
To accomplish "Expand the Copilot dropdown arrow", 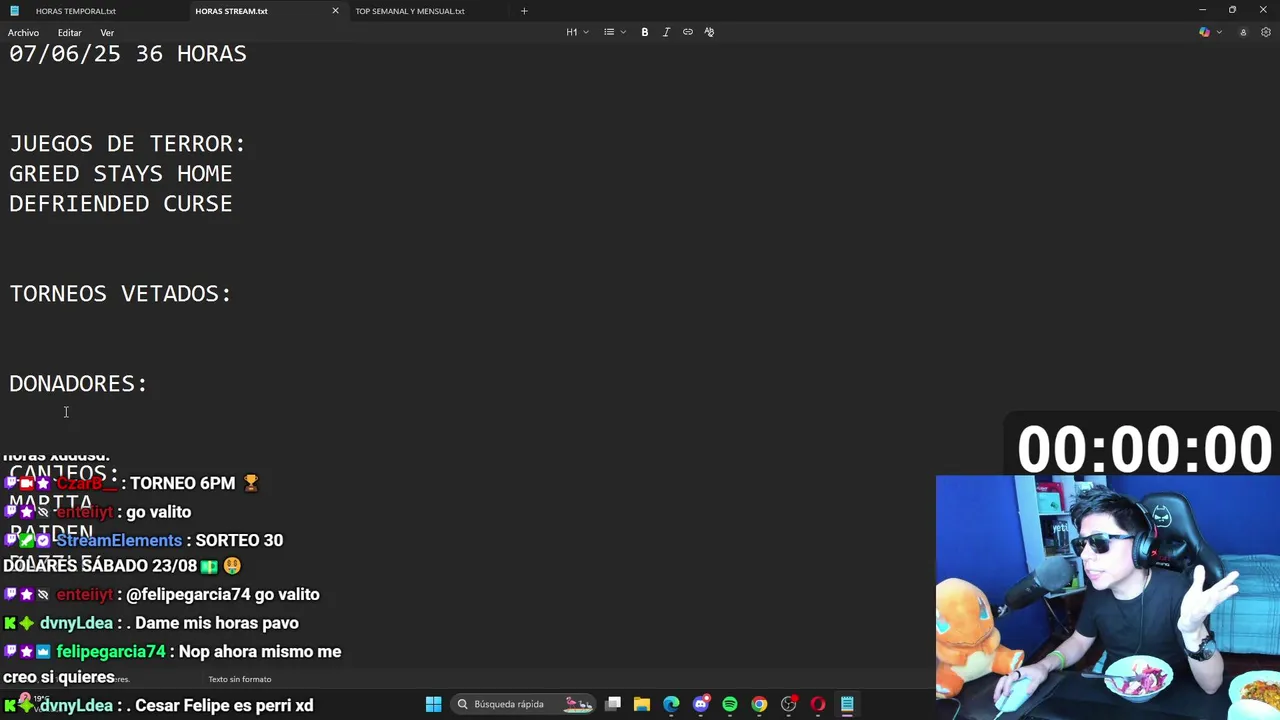I will [x=1219, y=32].
